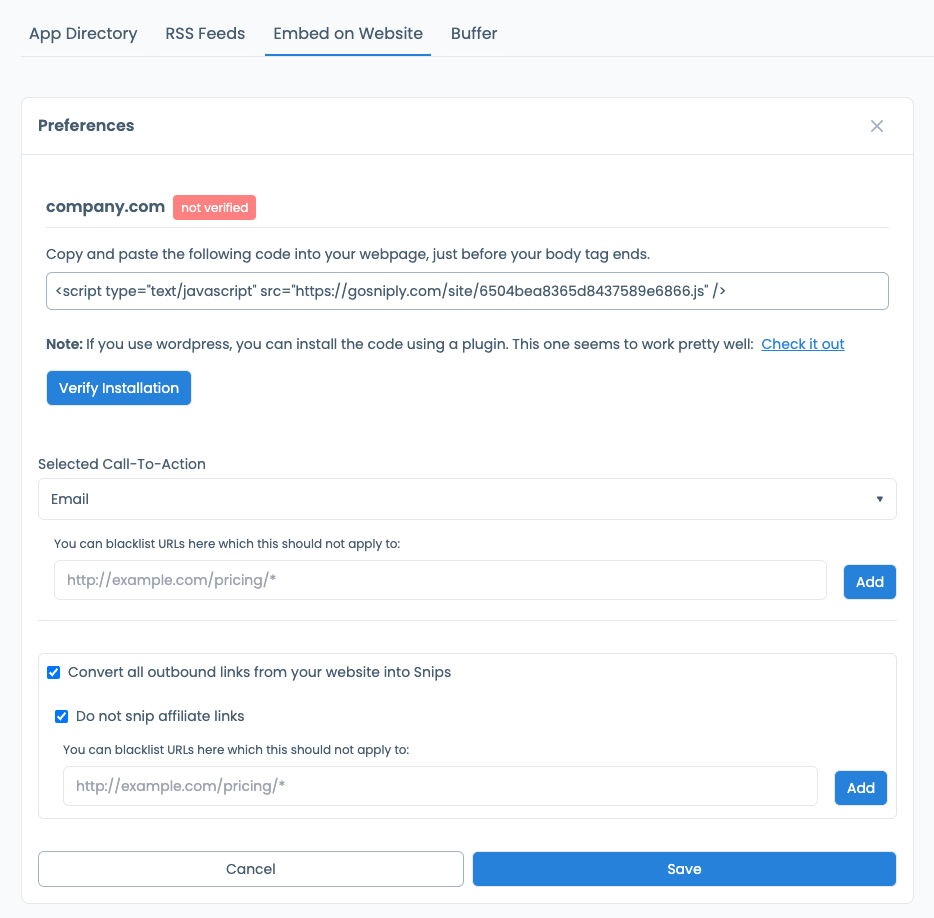Click the company.com domain heading
934x918 pixels.
click(x=105, y=207)
